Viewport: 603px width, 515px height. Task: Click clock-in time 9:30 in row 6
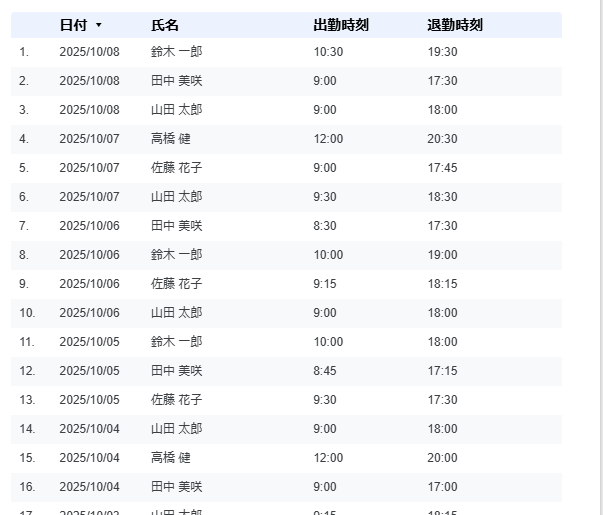point(324,197)
